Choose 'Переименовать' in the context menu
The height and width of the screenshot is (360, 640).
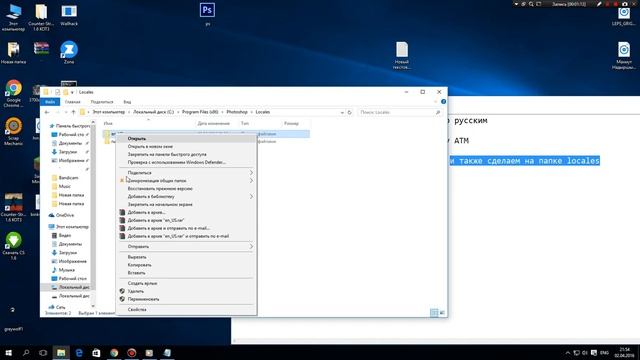[187, 299]
